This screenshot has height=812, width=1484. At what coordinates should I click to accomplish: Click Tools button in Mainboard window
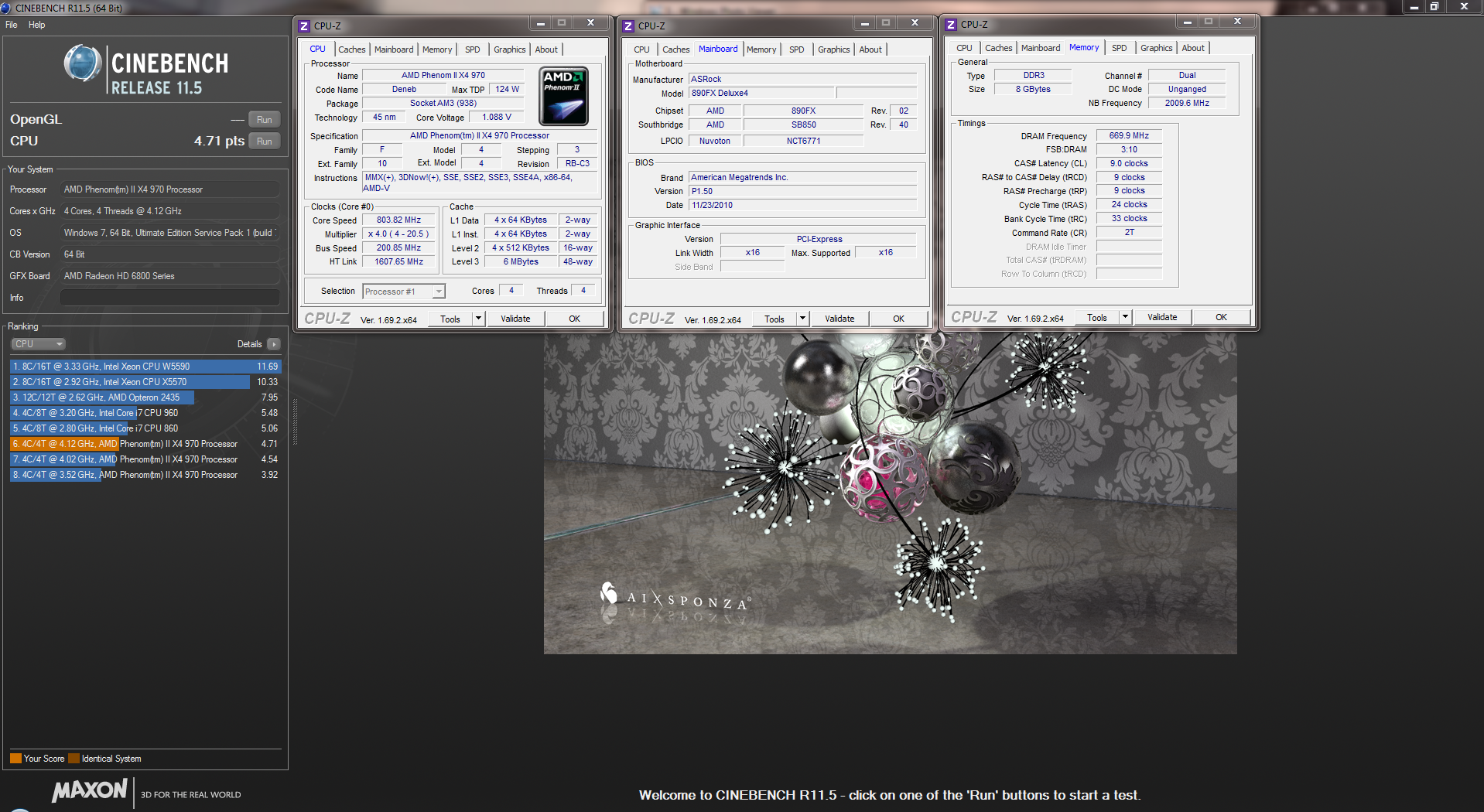[x=774, y=319]
